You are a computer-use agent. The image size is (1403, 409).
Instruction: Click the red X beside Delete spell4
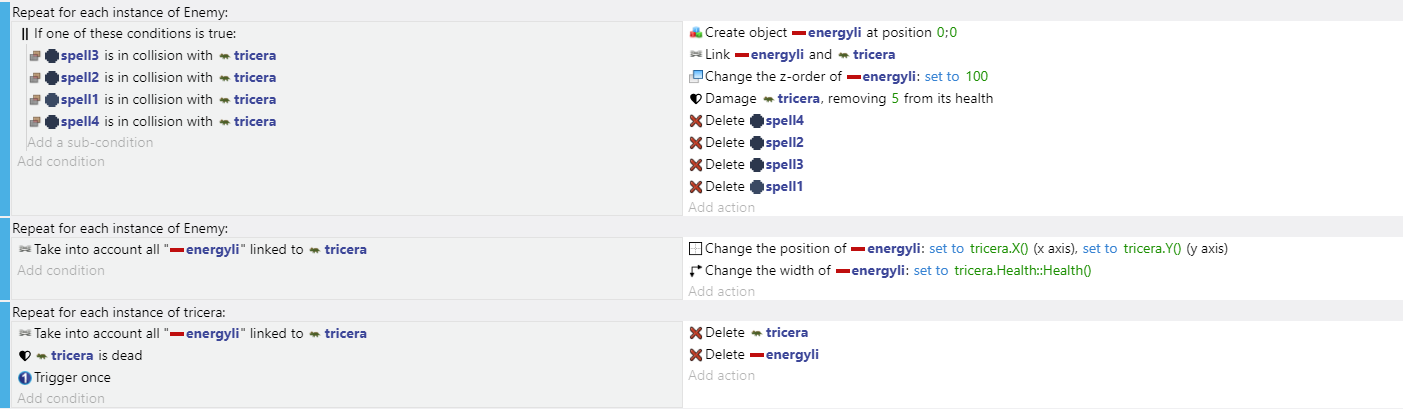(696, 121)
